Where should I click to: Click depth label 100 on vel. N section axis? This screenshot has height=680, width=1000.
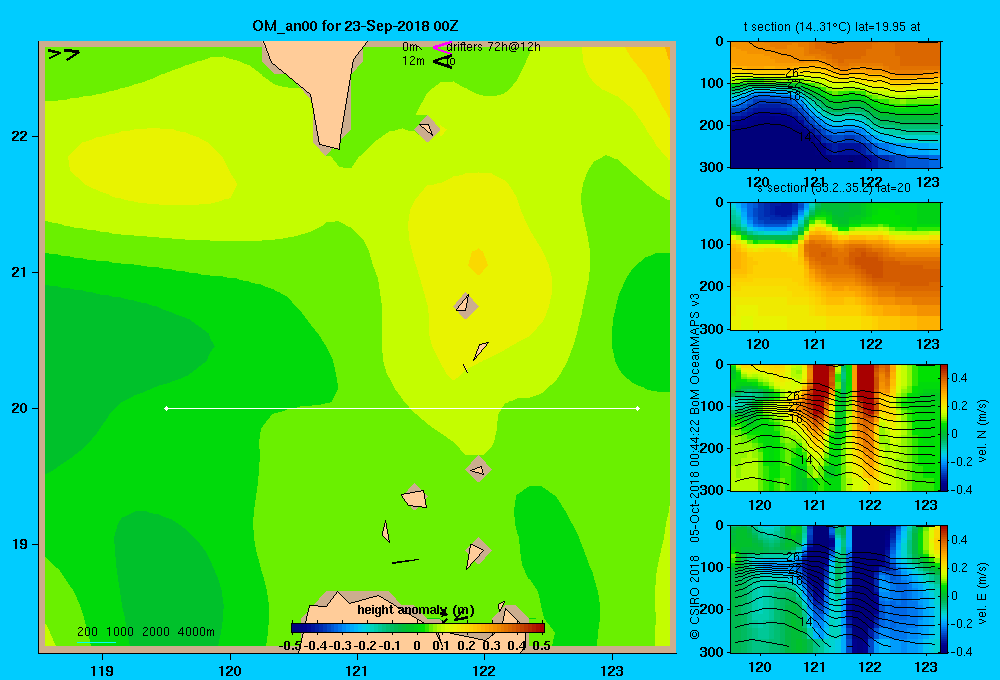click(x=714, y=406)
